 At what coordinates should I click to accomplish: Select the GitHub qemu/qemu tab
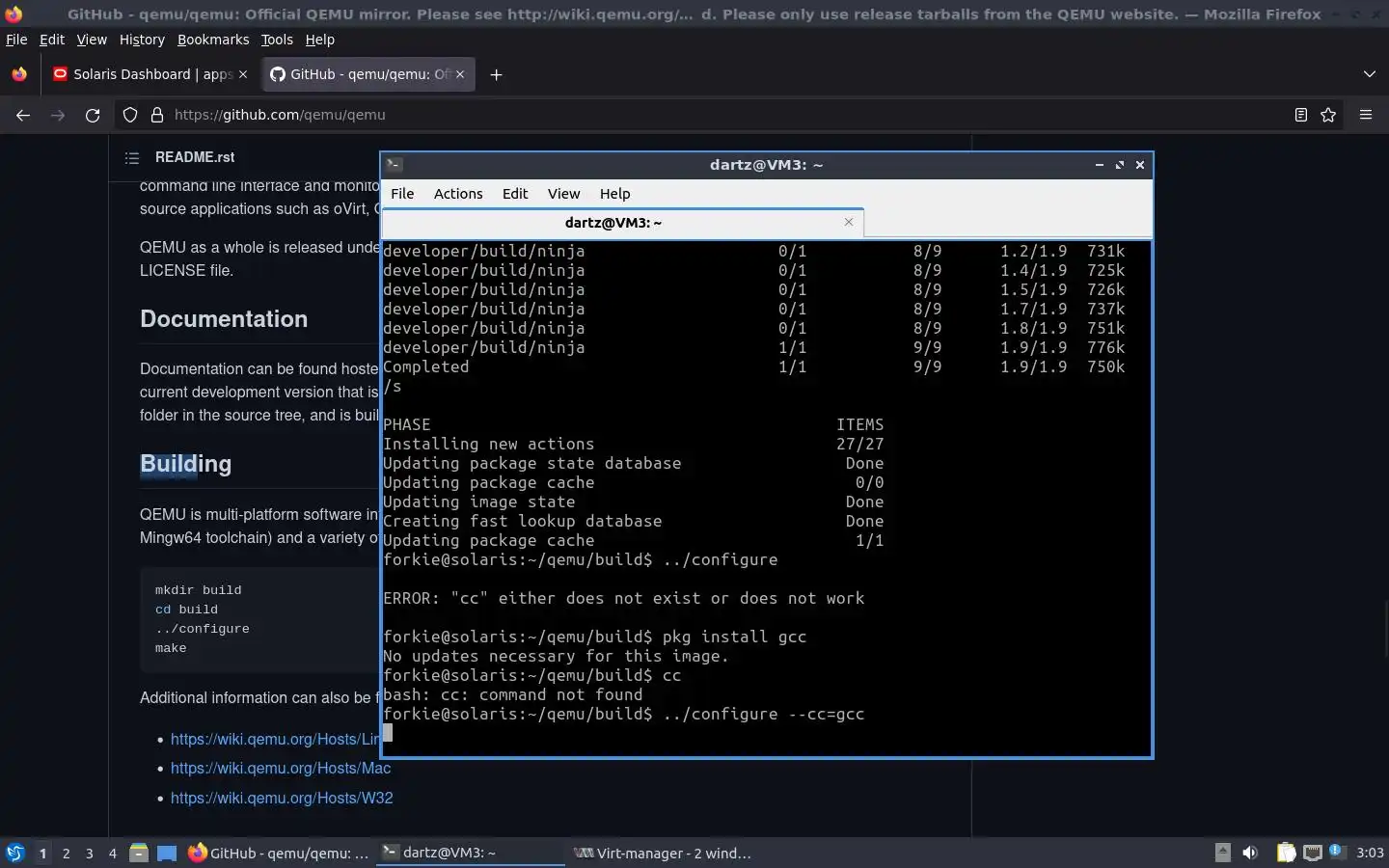(368, 74)
